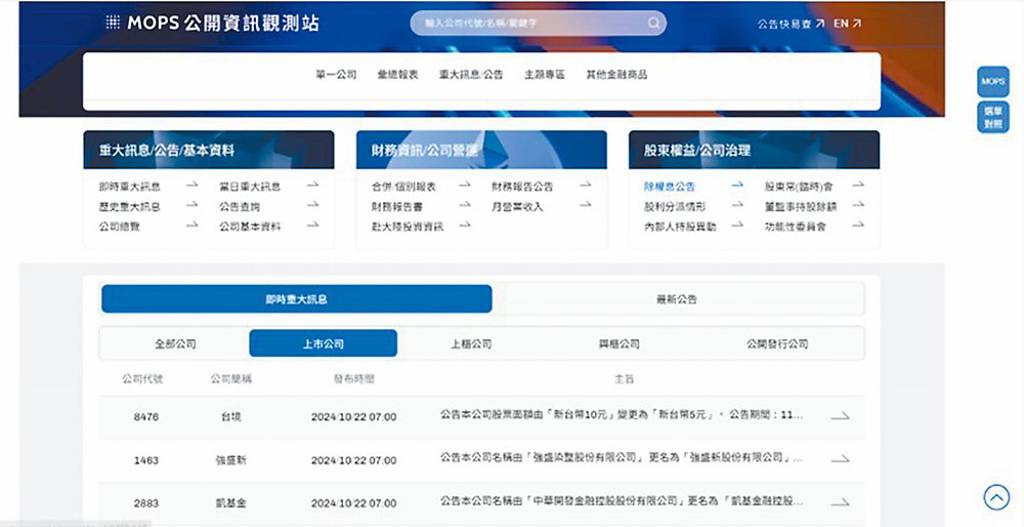Switch to the 最新公告 tab

coord(677,299)
